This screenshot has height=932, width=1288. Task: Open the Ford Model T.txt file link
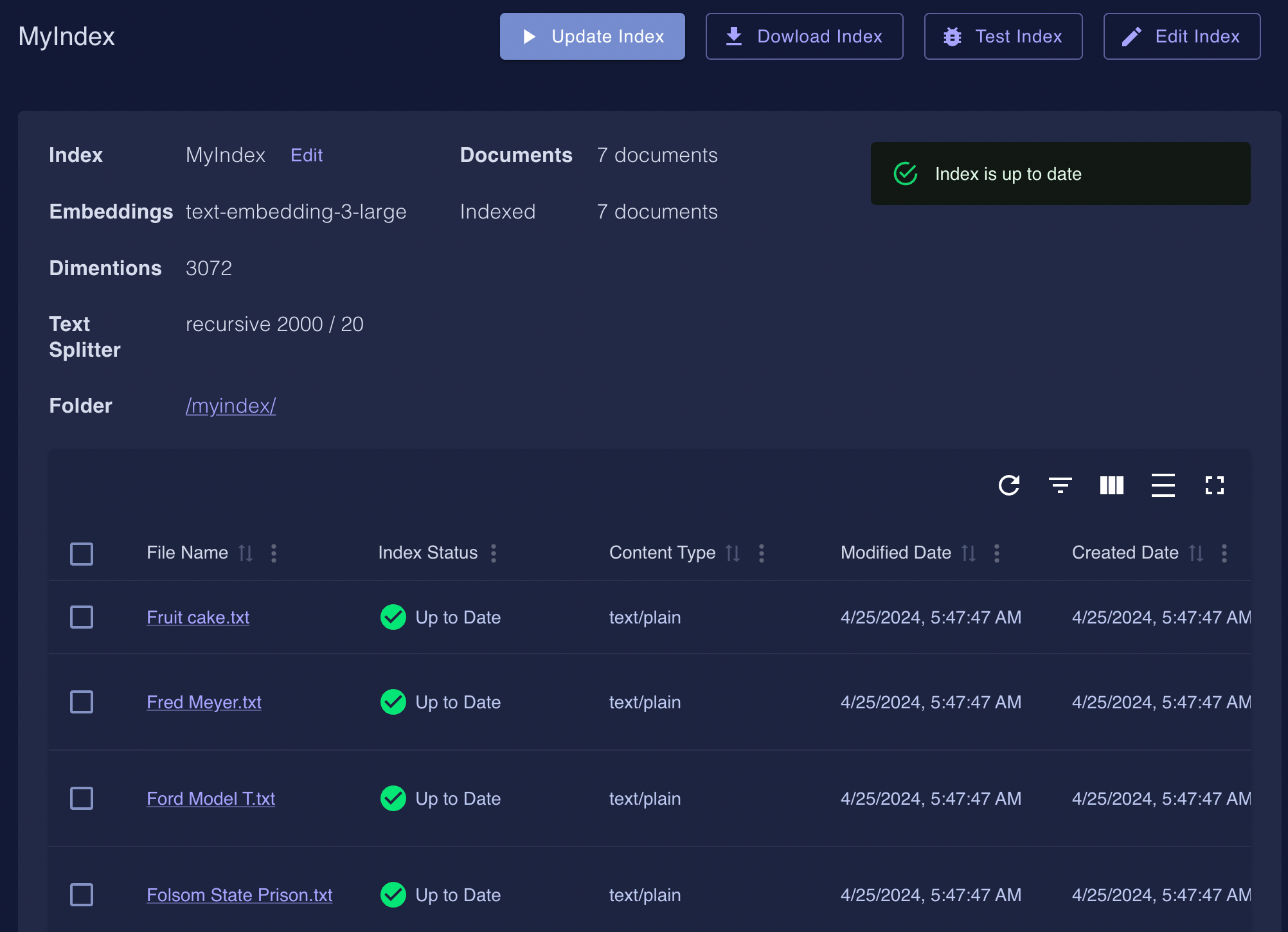pos(211,798)
